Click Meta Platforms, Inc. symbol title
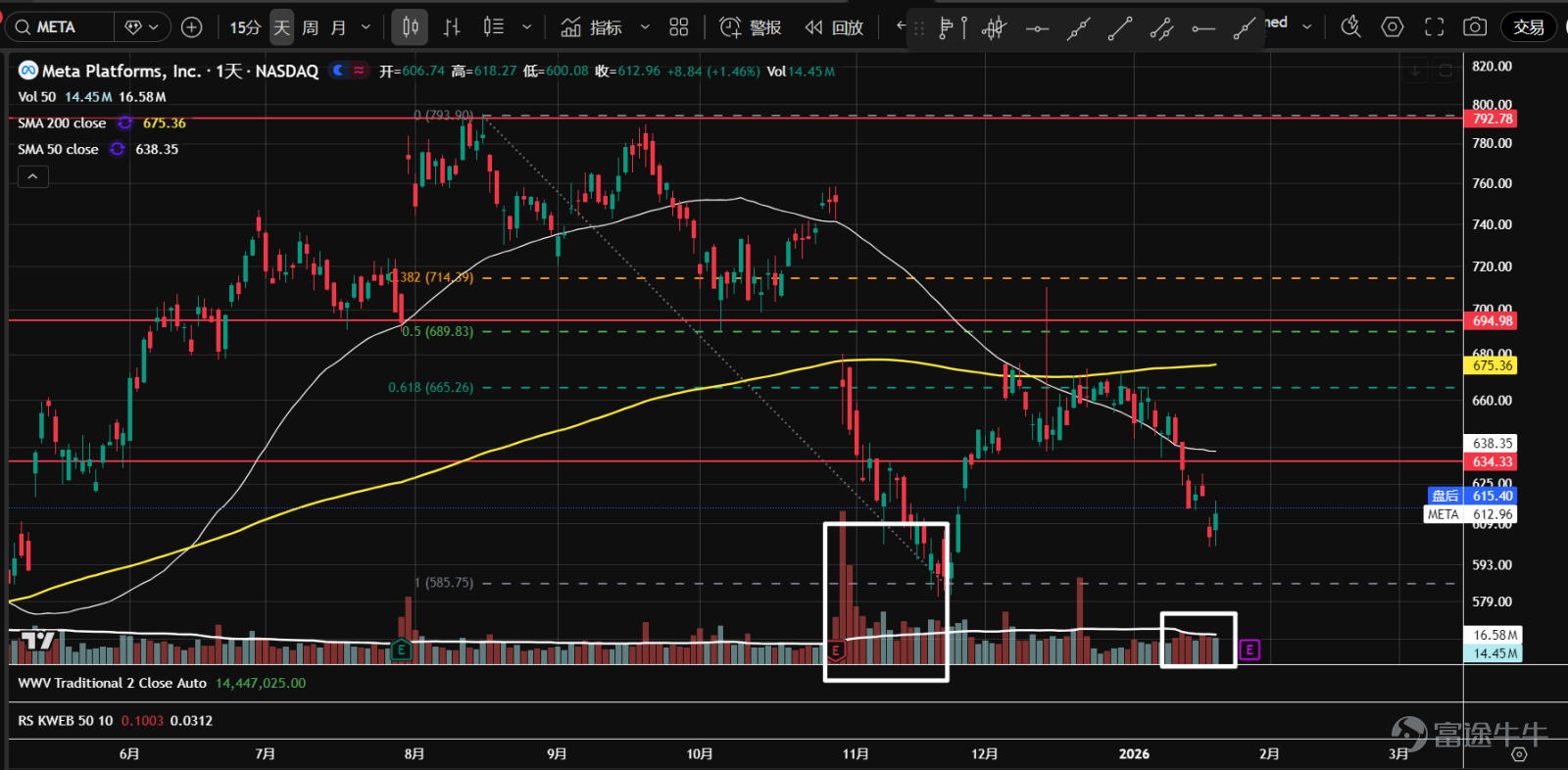This screenshot has width=1568, height=770. coord(122,71)
